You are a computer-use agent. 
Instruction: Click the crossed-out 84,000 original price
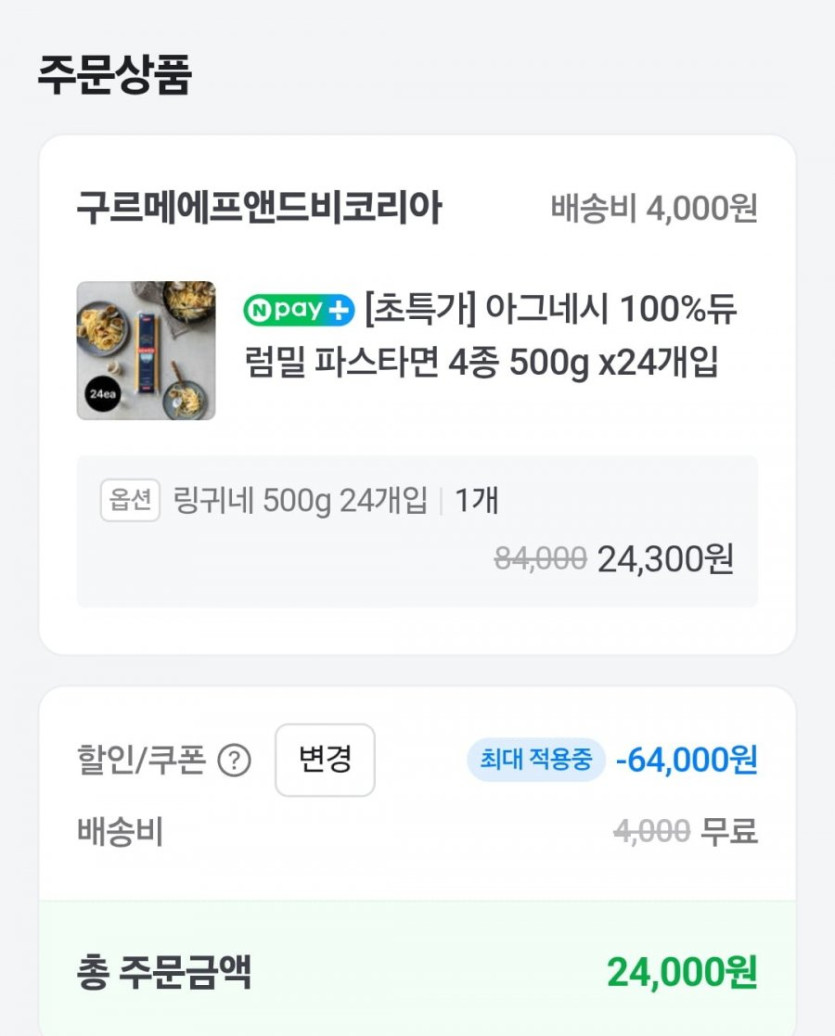coord(540,560)
